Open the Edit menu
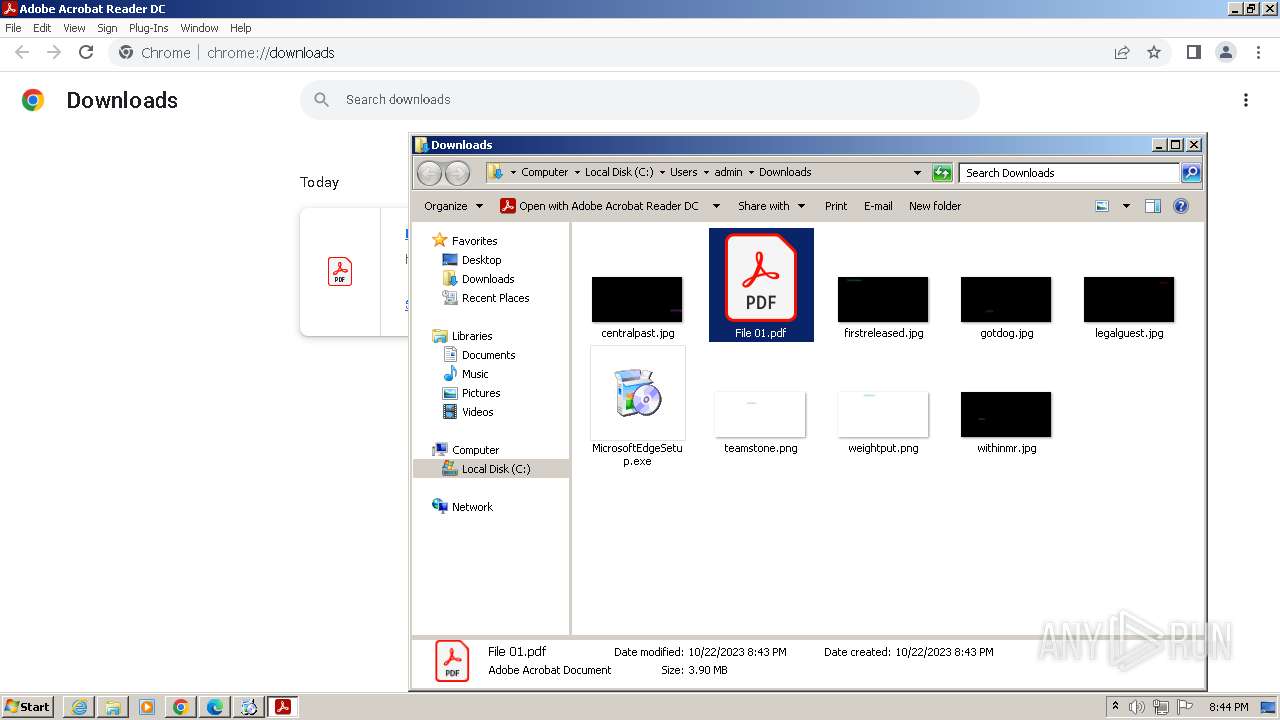The height and width of the screenshot is (720, 1280). point(42,28)
